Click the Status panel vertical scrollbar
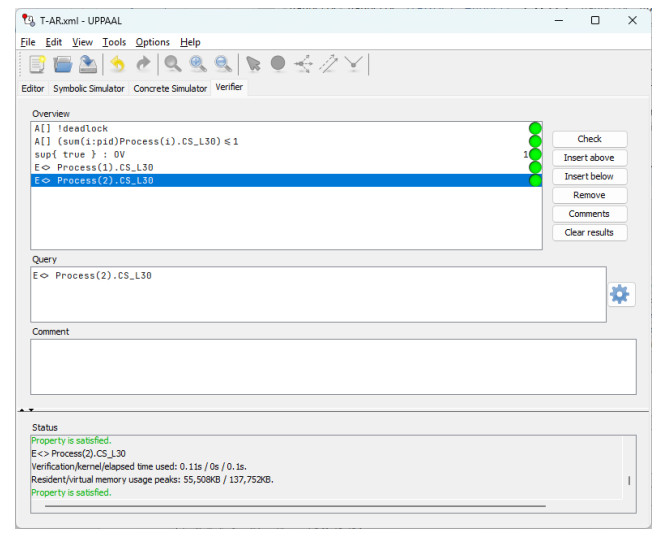 629,480
